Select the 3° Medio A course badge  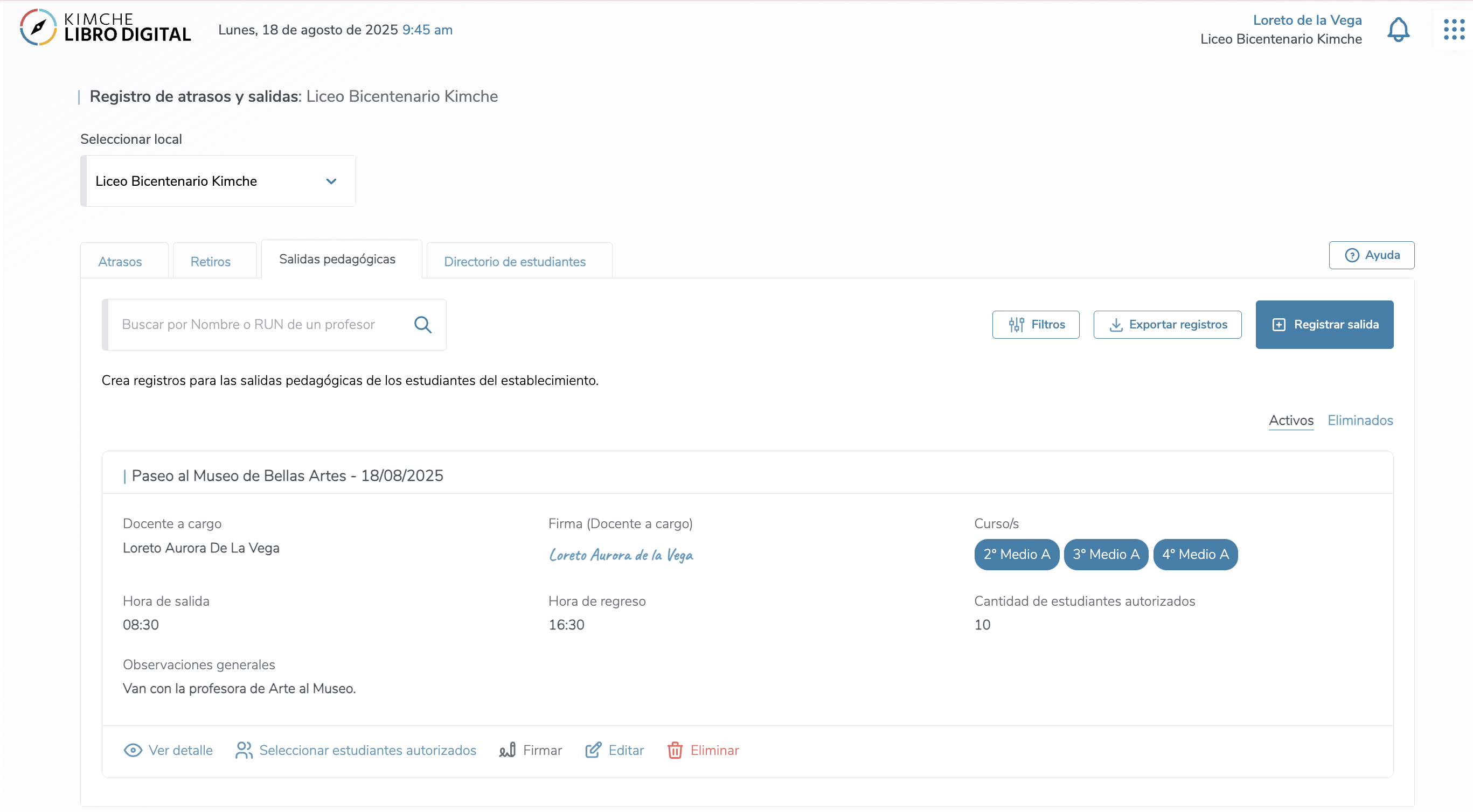click(1106, 554)
